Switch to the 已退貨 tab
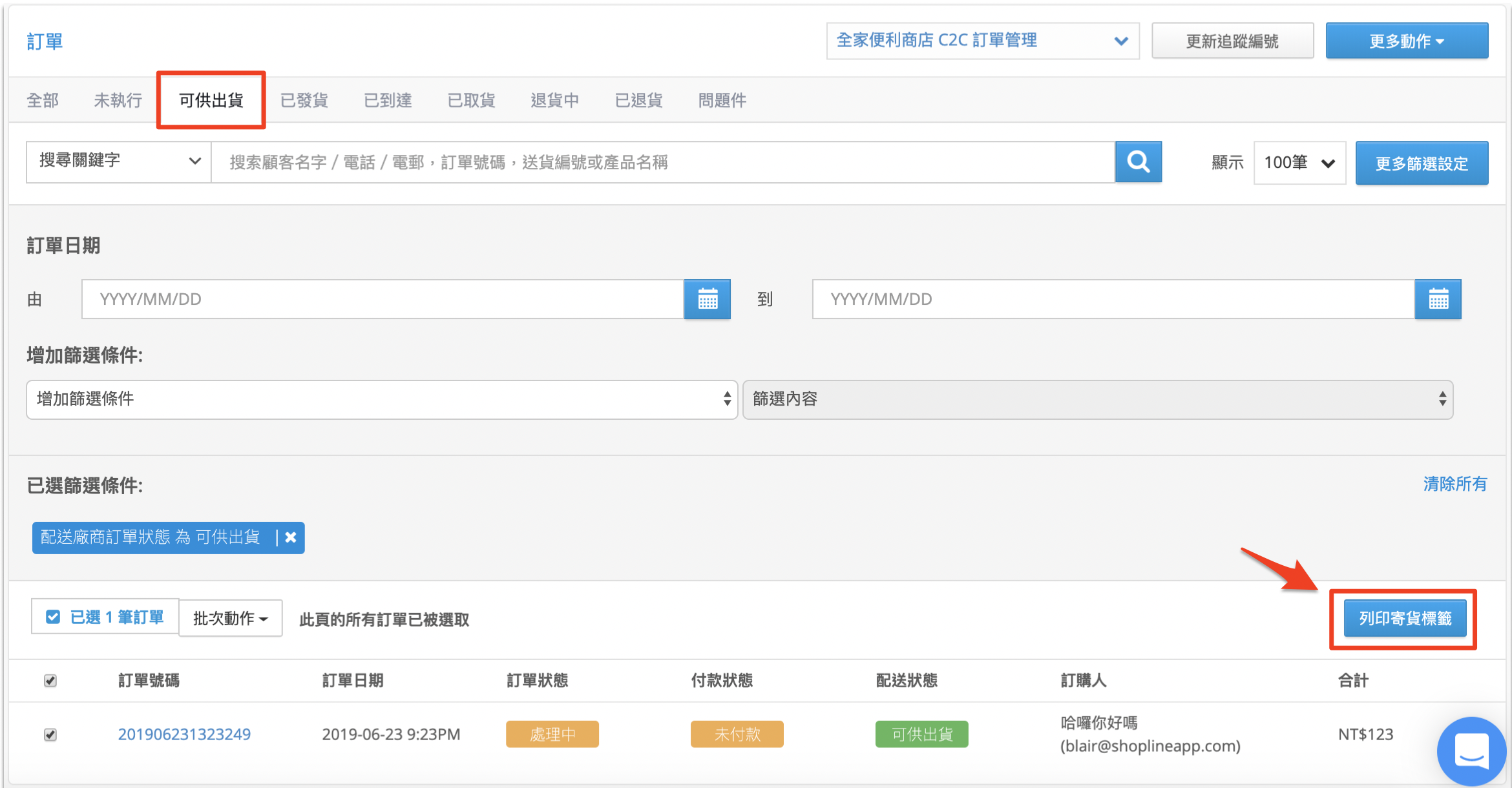 (638, 100)
